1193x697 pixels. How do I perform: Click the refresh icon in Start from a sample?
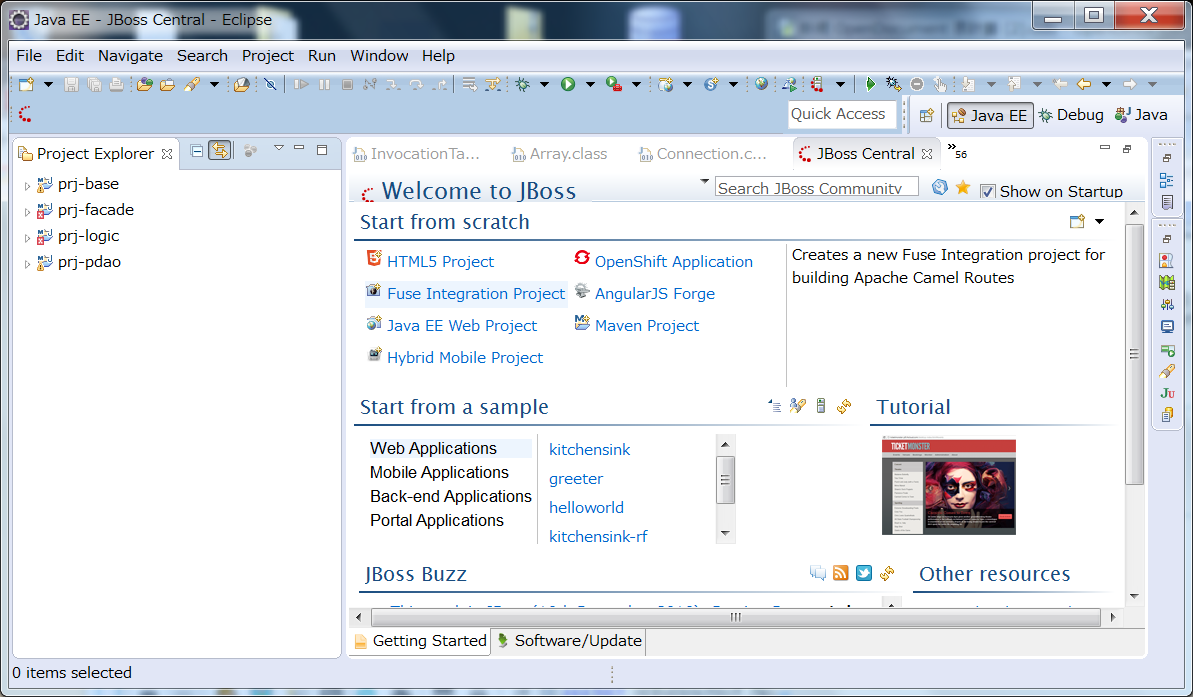[x=844, y=406]
